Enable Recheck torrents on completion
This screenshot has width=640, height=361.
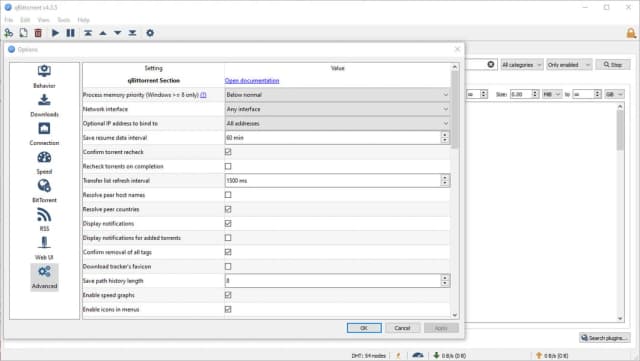(228, 166)
